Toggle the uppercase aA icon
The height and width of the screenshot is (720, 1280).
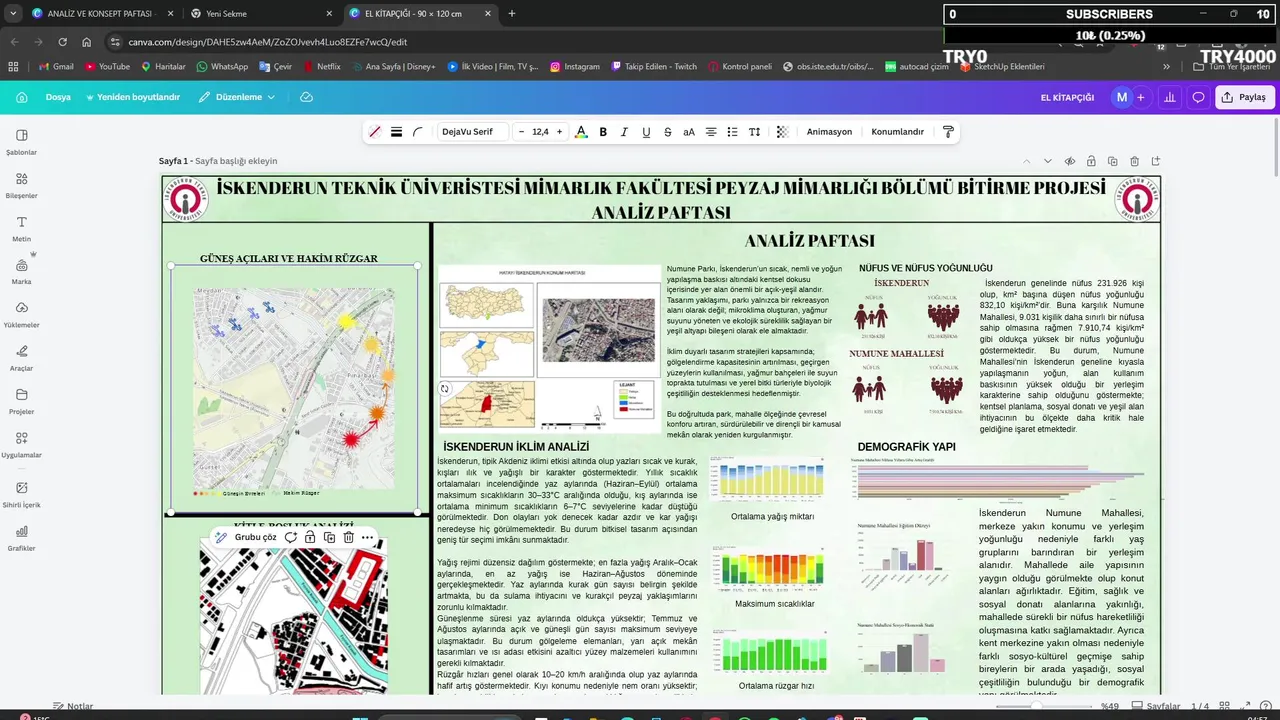pyautogui.click(x=689, y=132)
